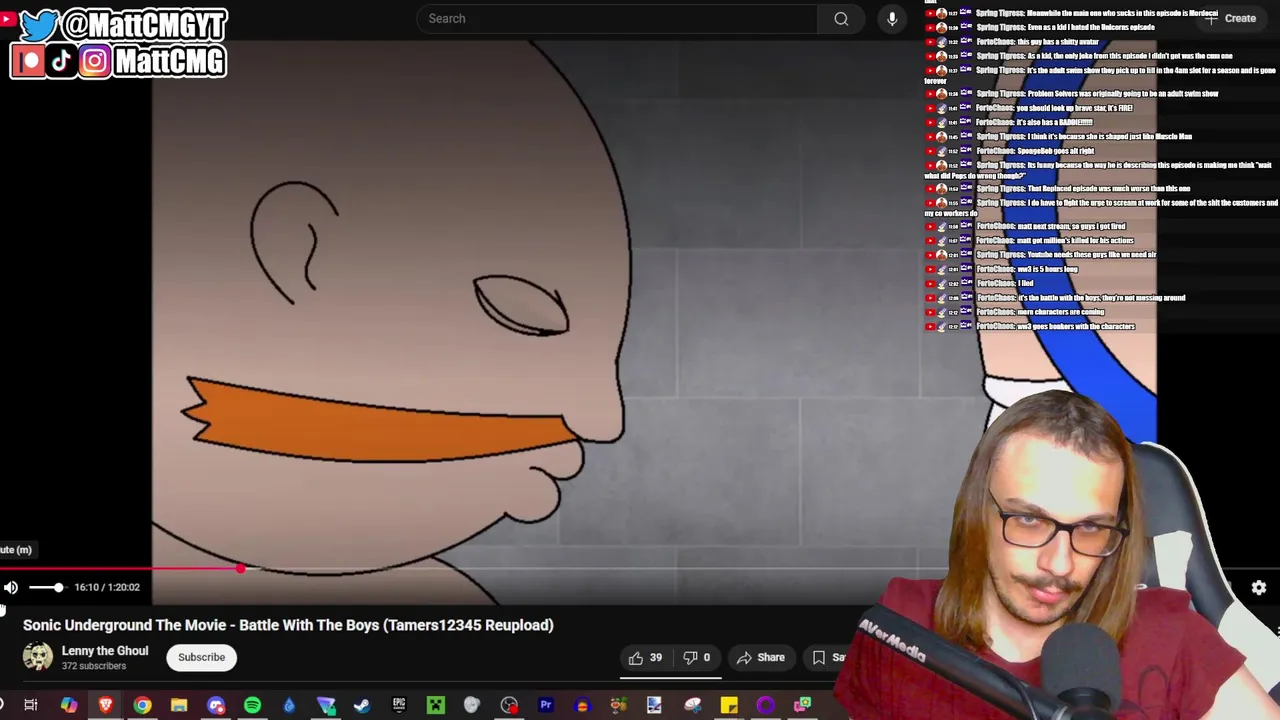1280x720 pixels.
Task: Launch Epic Games from the taskbar
Action: click(399, 705)
